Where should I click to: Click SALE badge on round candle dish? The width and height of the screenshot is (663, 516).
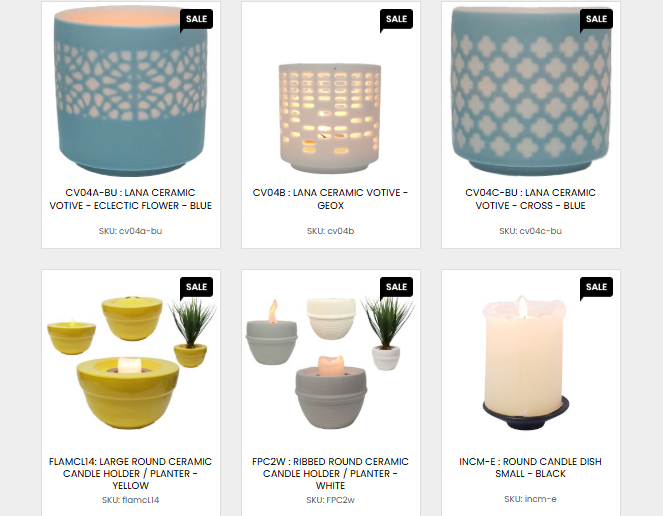coord(596,287)
